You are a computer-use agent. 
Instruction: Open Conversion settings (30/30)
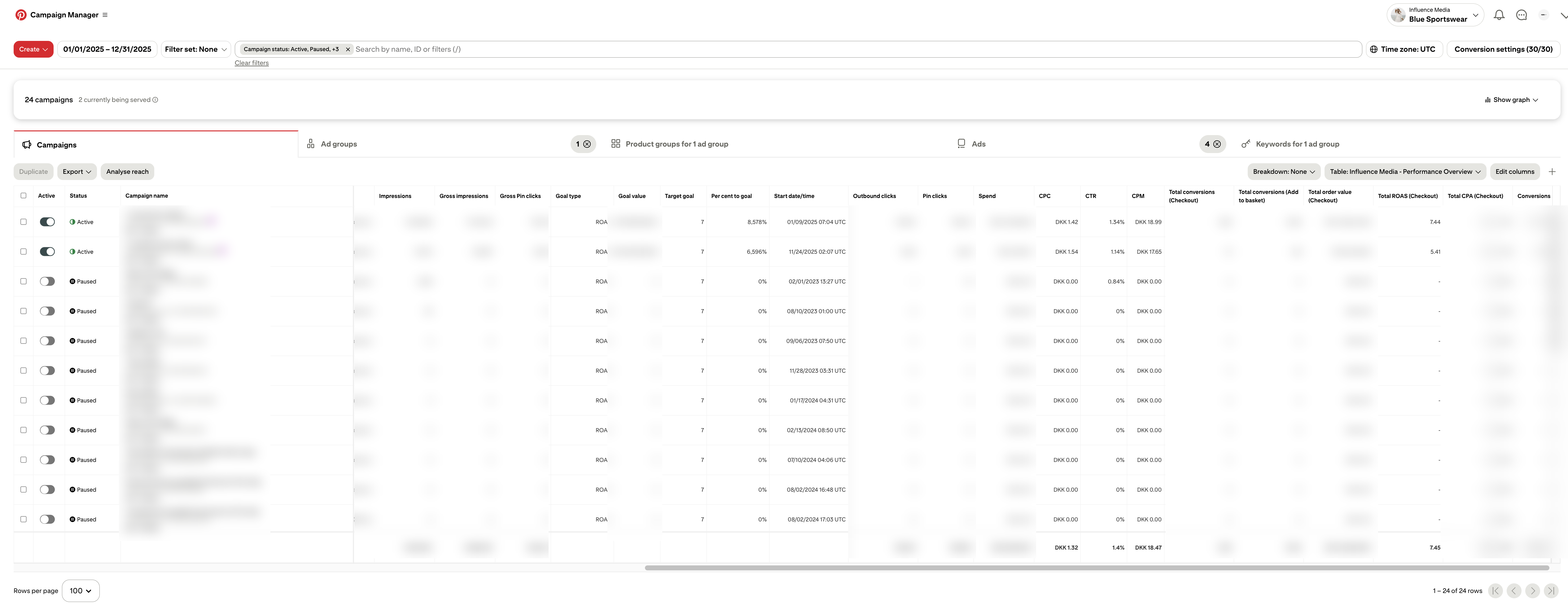(1503, 49)
